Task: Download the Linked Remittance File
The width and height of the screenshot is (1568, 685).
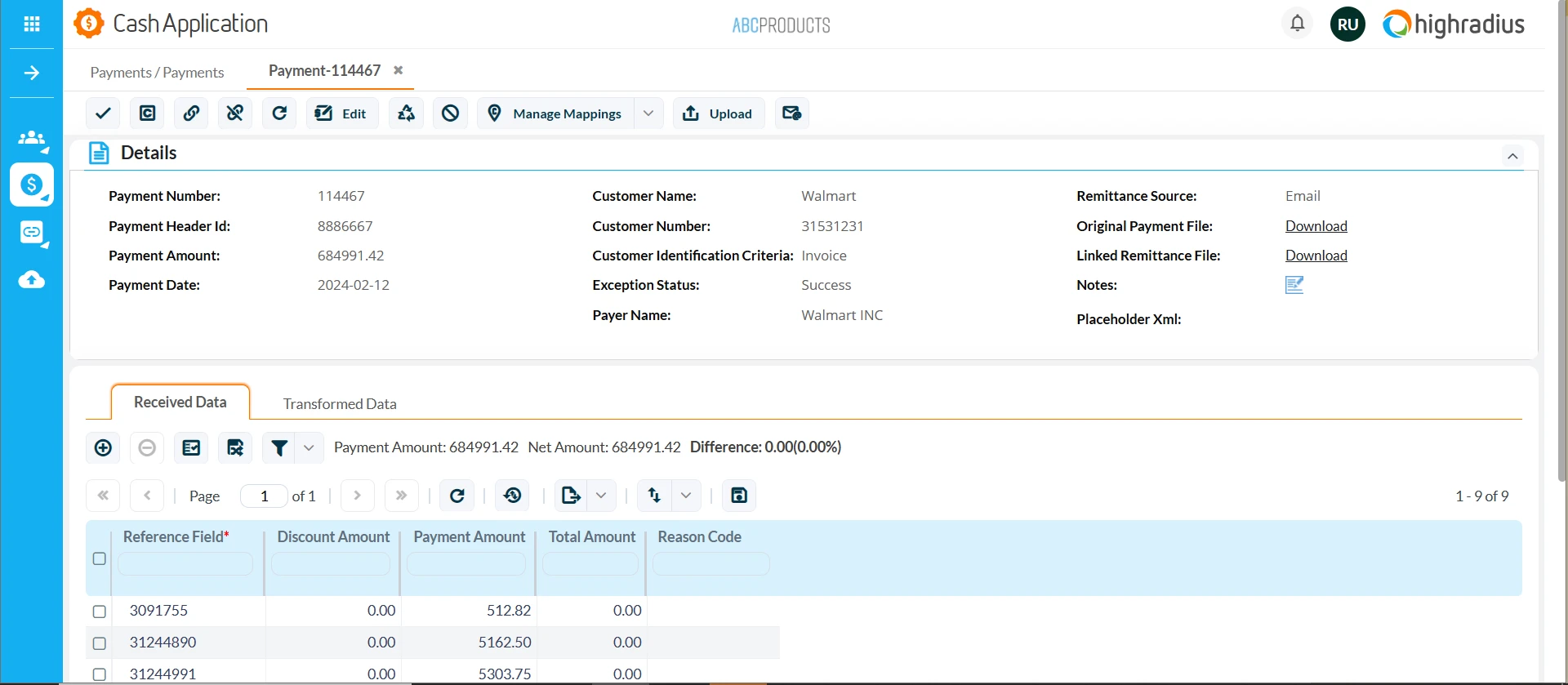Action: [1316, 256]
